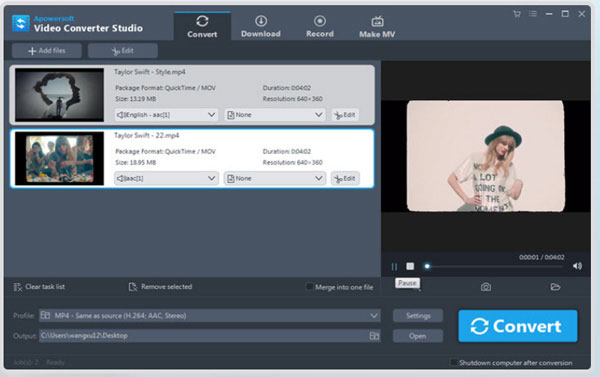Edit the Taylor Swift - 22.mp4 item
This screenshot has height=377, width=600.
[x=345, y=178]
